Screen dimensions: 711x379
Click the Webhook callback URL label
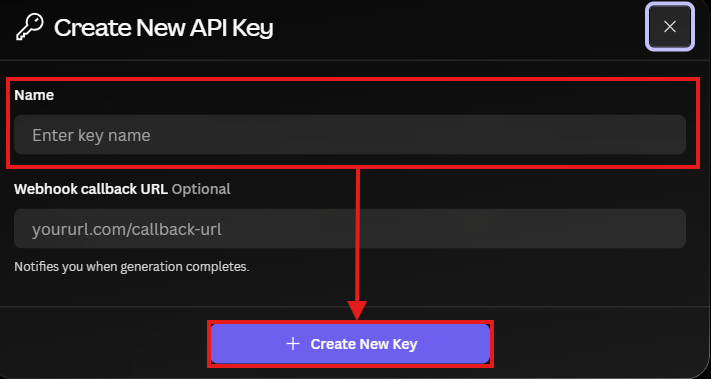[x=91, y=189]
